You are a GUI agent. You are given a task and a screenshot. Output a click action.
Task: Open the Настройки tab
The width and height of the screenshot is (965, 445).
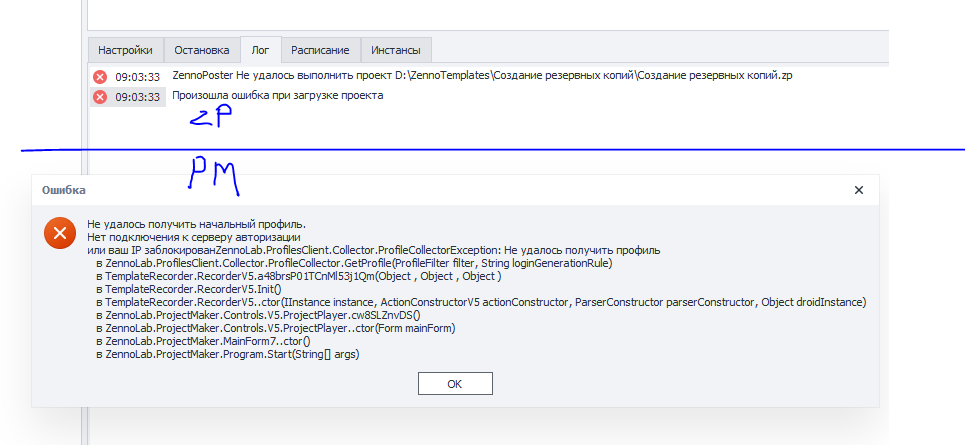[125, 50]
